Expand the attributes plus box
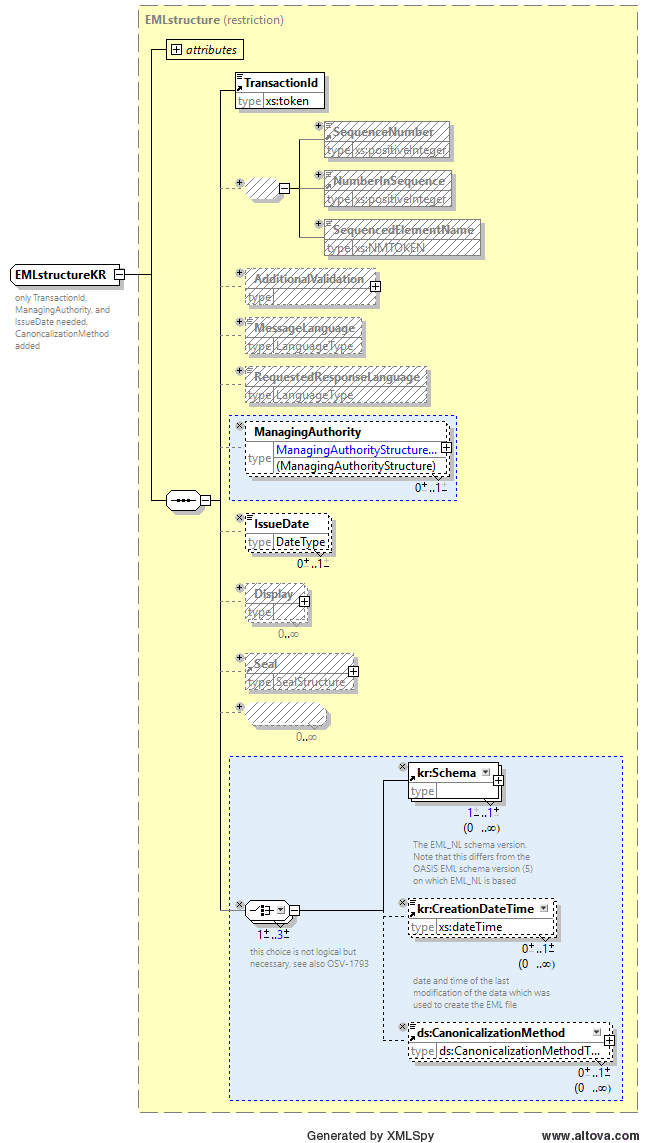The height and width of the screenshot is (1143, 648). point(176,50)
